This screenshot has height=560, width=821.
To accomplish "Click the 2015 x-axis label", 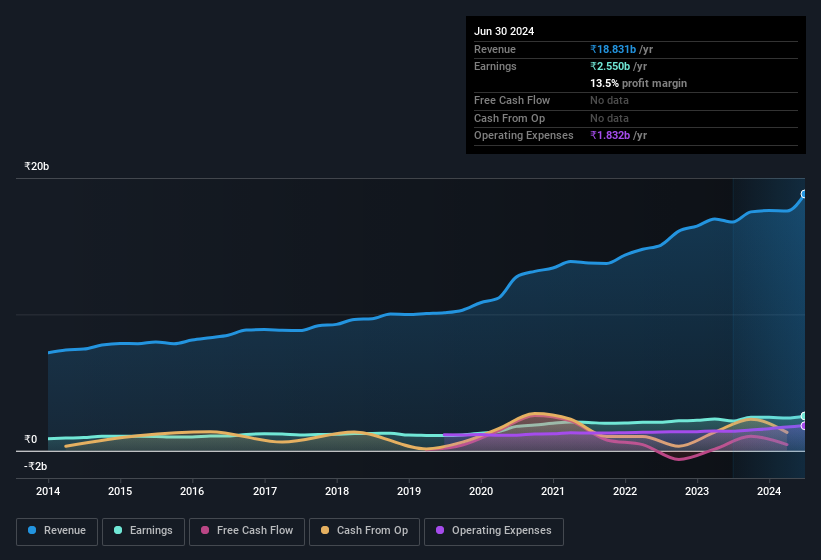I will tap(120, 491).
